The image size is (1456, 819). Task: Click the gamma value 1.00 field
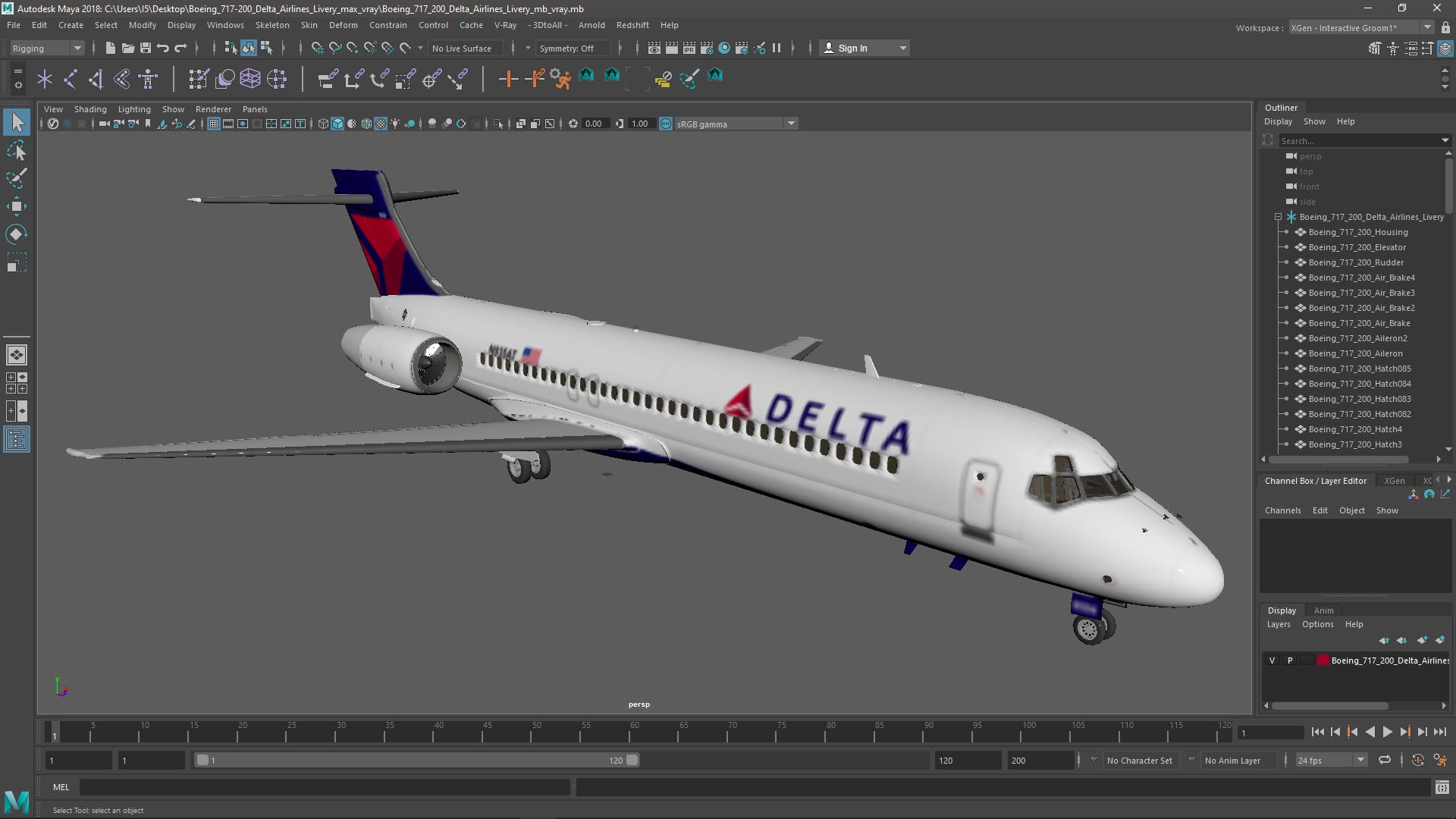click(x=641, y=124)
